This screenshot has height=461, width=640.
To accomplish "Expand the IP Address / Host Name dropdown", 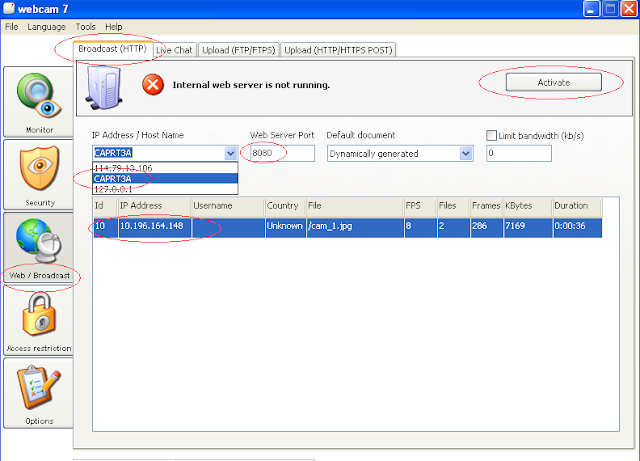I will click(x=231, y=154).
